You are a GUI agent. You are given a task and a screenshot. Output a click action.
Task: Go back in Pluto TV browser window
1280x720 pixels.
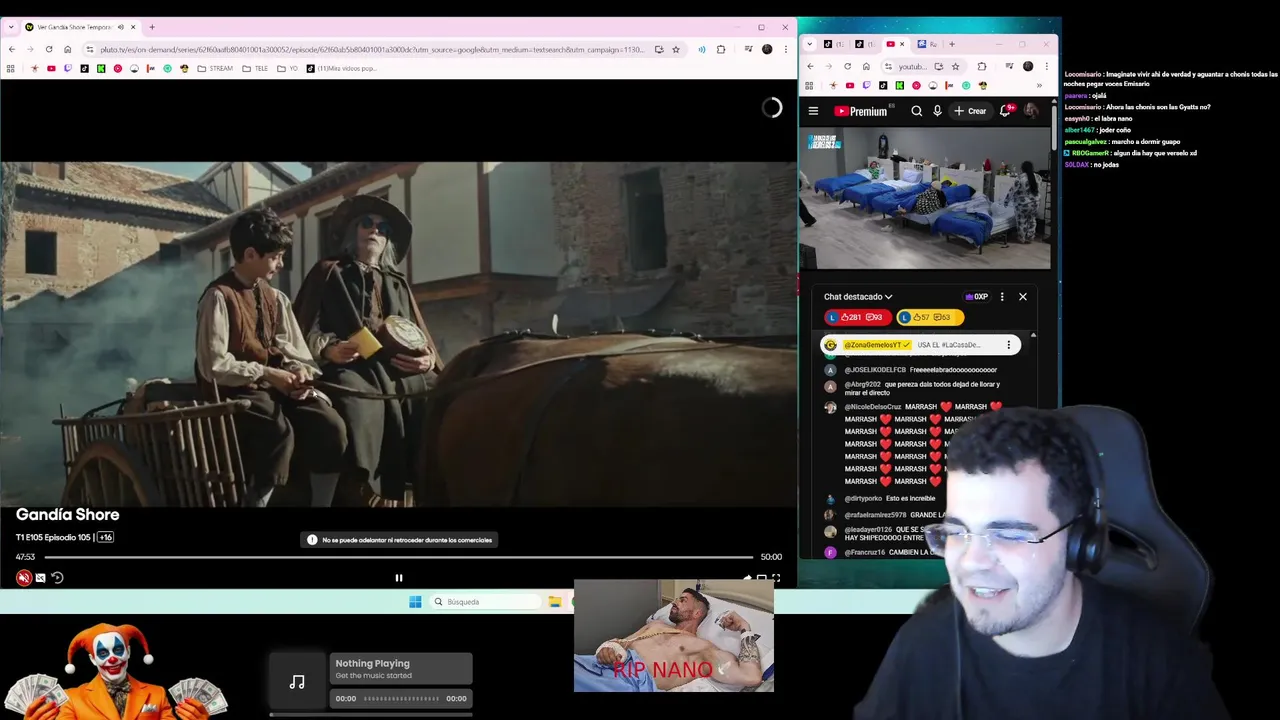click(11, 49)
